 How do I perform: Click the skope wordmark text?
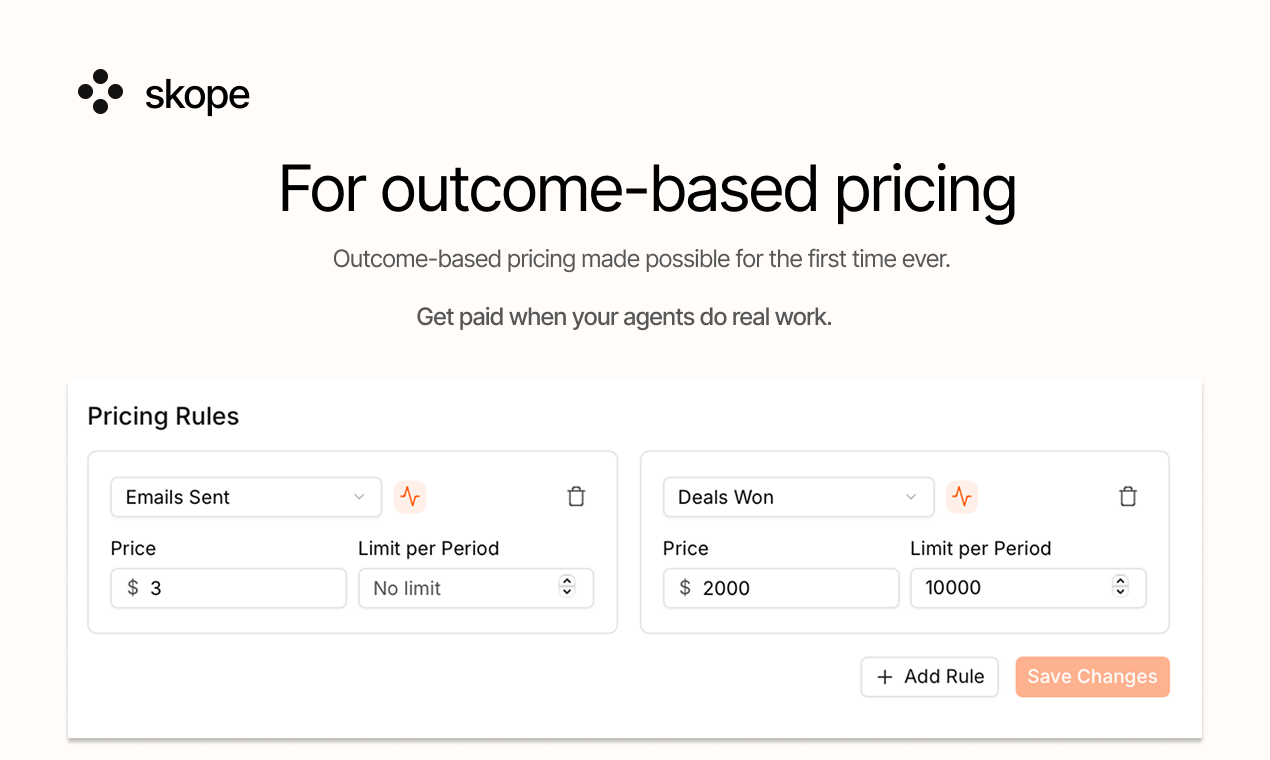pos(197,95)
